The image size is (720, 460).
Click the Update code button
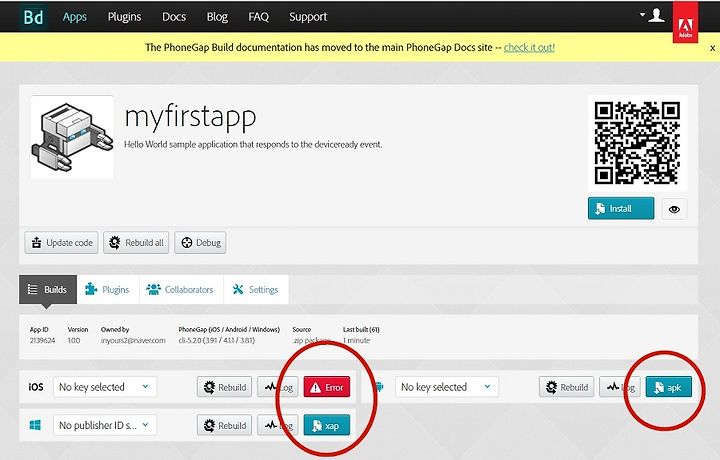click(x=61, y=242)
